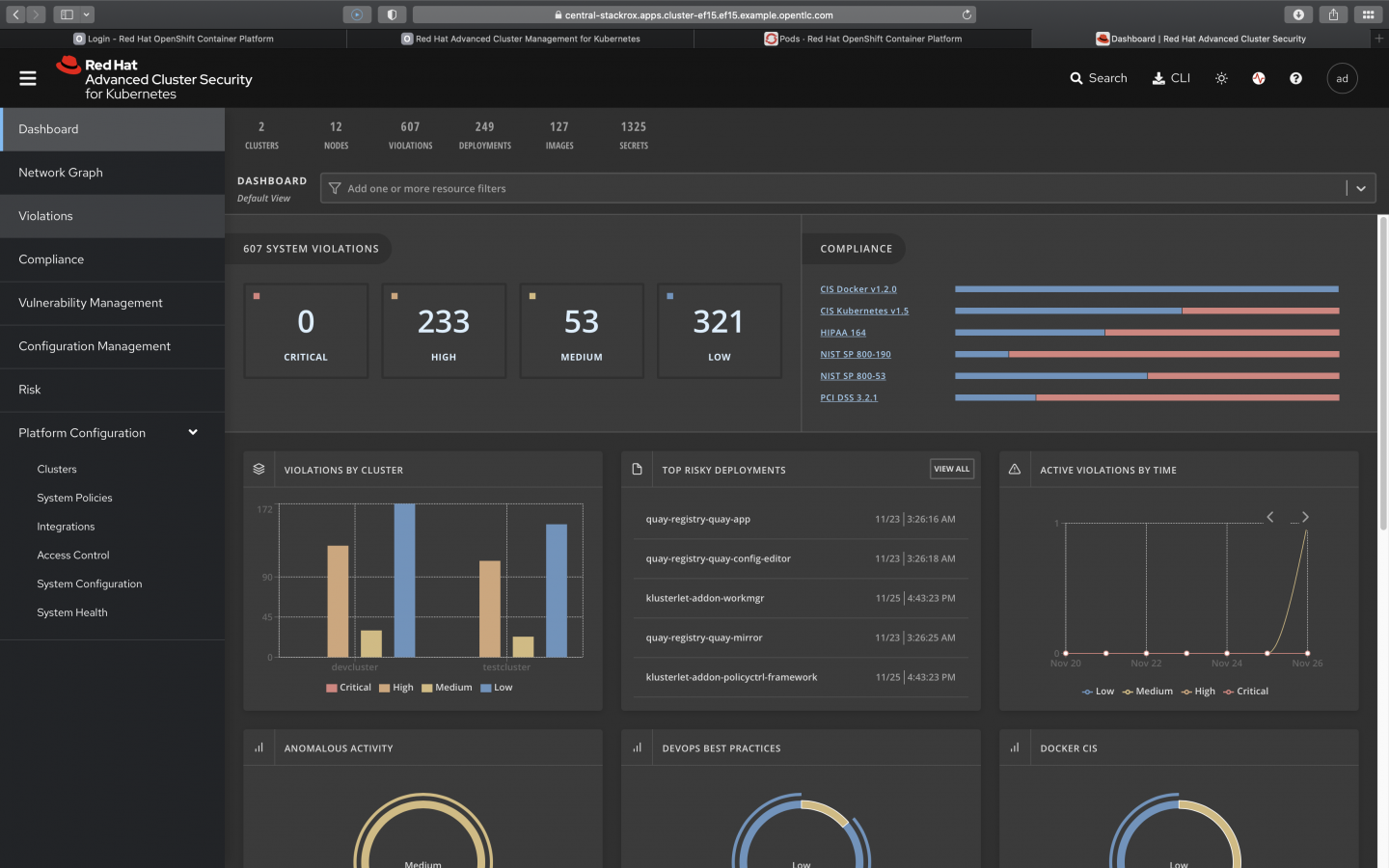The height and width of the screenshot is (868, 1389).
Task: Open the system health pulse icon
Action: click(x=1259, y=78)
